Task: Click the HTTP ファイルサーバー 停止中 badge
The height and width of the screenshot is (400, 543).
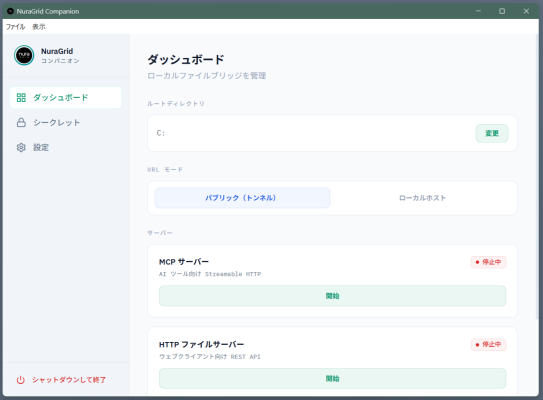Action: tap(488, 345)
